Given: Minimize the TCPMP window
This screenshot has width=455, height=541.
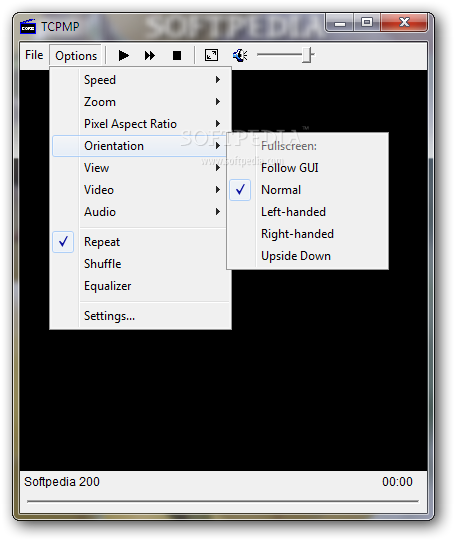Looking at the screenshot, I should pos(340,23).
